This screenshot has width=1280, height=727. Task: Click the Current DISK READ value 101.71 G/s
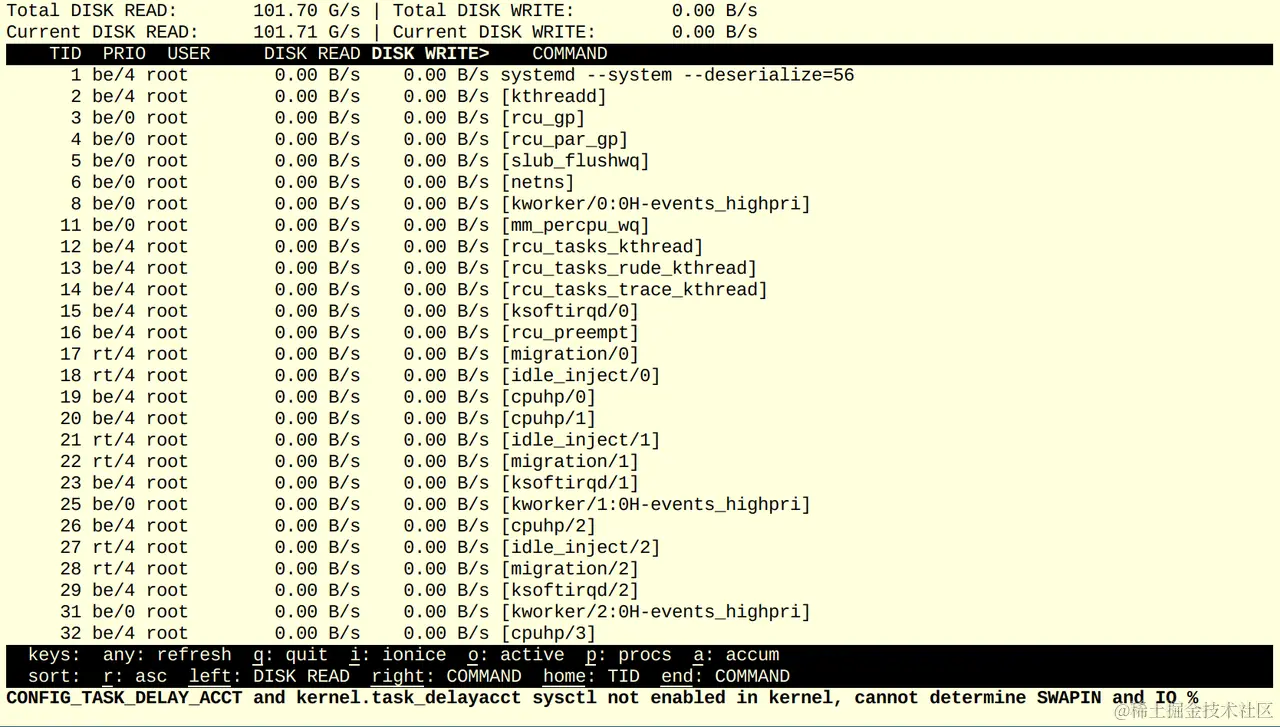[x=306, y=32]
